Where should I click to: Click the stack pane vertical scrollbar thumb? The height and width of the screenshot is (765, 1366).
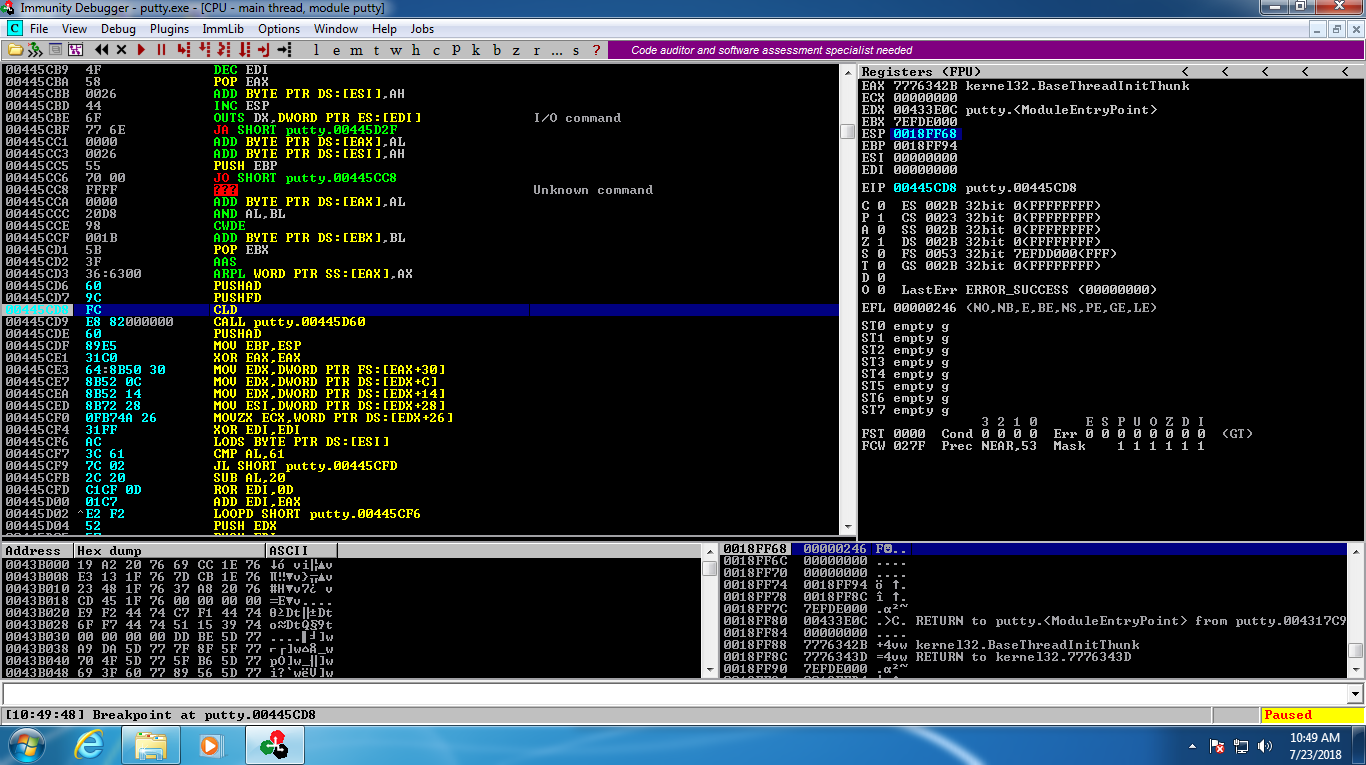[x=1355, y=650]
